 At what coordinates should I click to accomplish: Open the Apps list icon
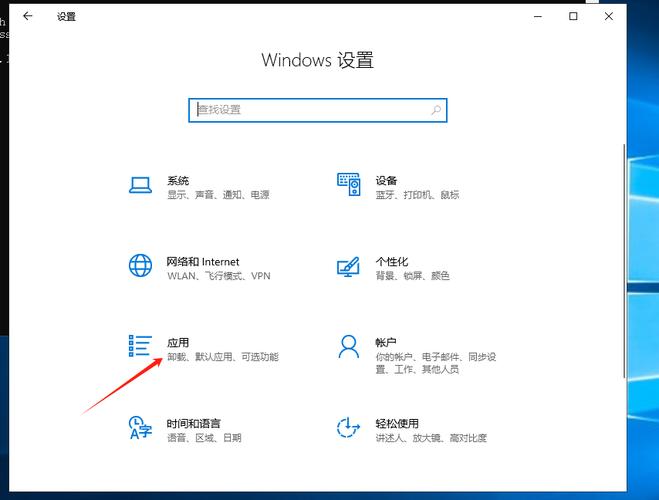[140, 346]
